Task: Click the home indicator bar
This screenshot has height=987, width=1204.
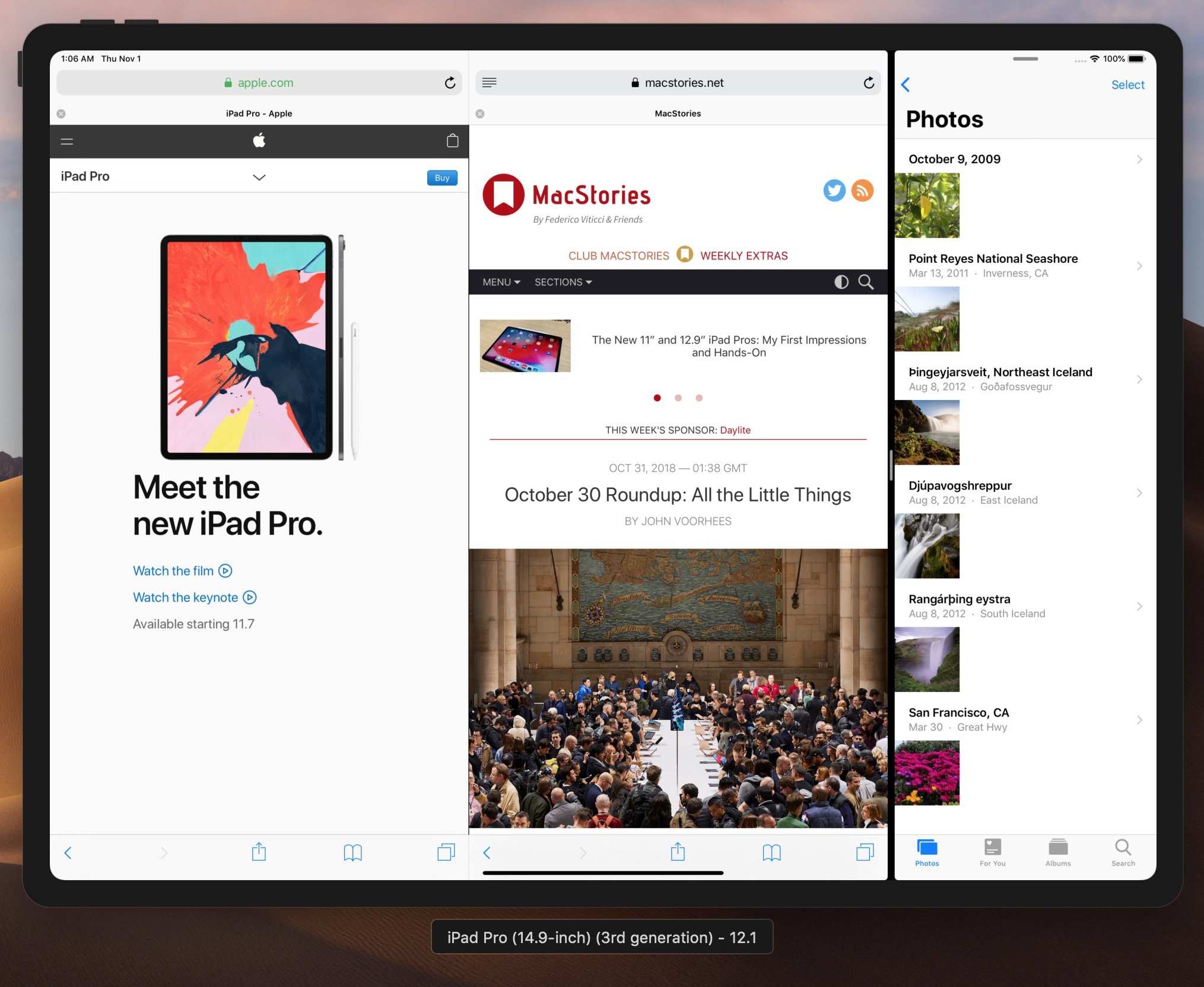Action: pos(603,872)
